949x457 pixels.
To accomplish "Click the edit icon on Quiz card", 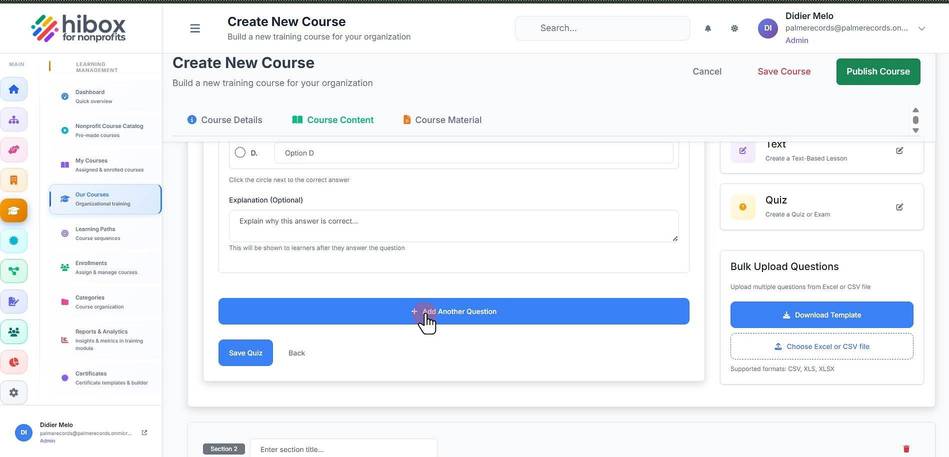I will coord(899,207).
